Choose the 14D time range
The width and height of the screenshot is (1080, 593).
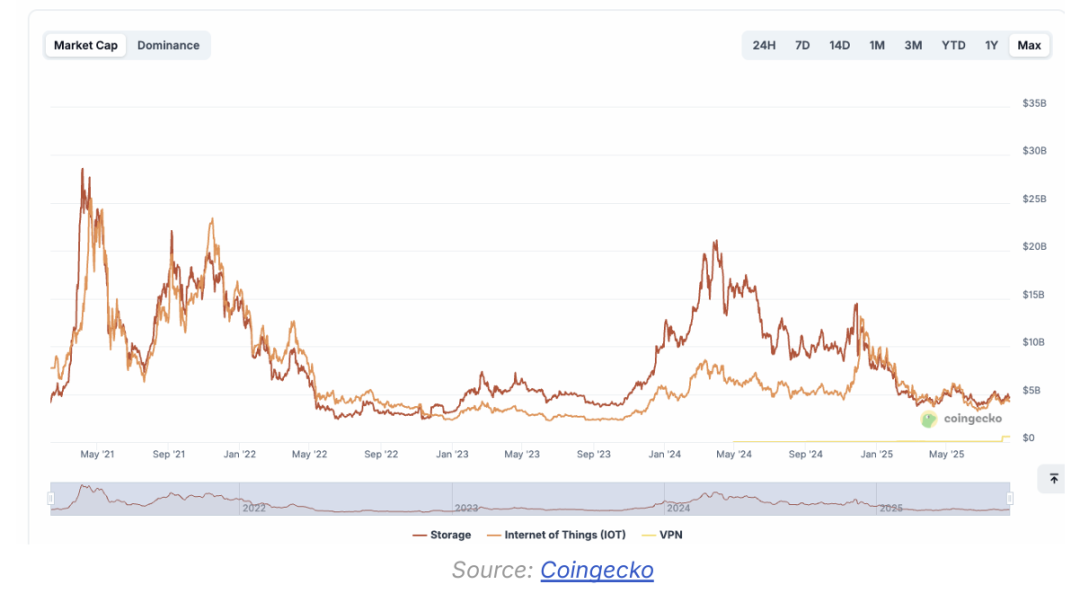[839, 45]
